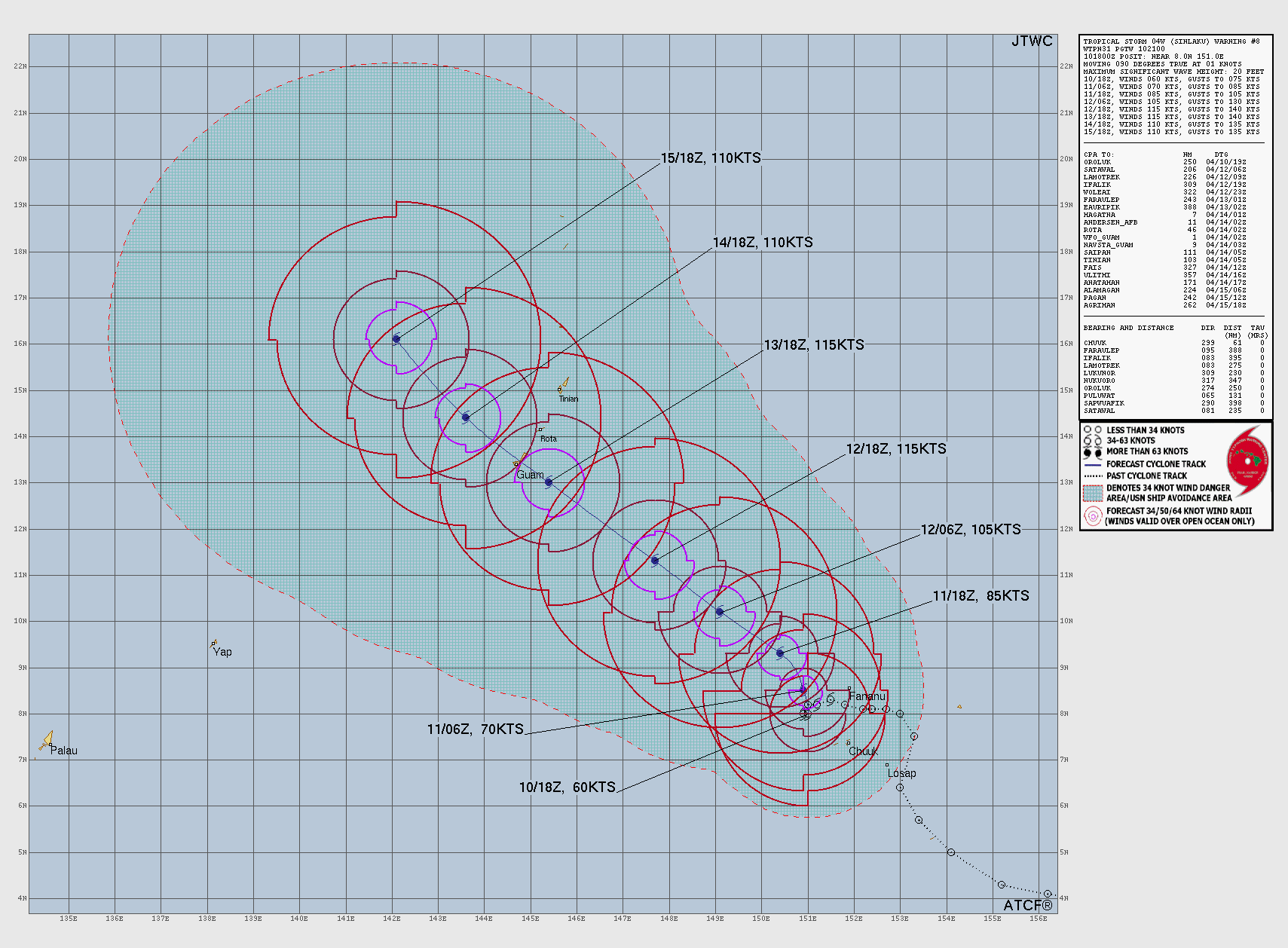Click the easternmost past track point near 156E
The image size is (1288, 948).
(x=1048, y=894)
